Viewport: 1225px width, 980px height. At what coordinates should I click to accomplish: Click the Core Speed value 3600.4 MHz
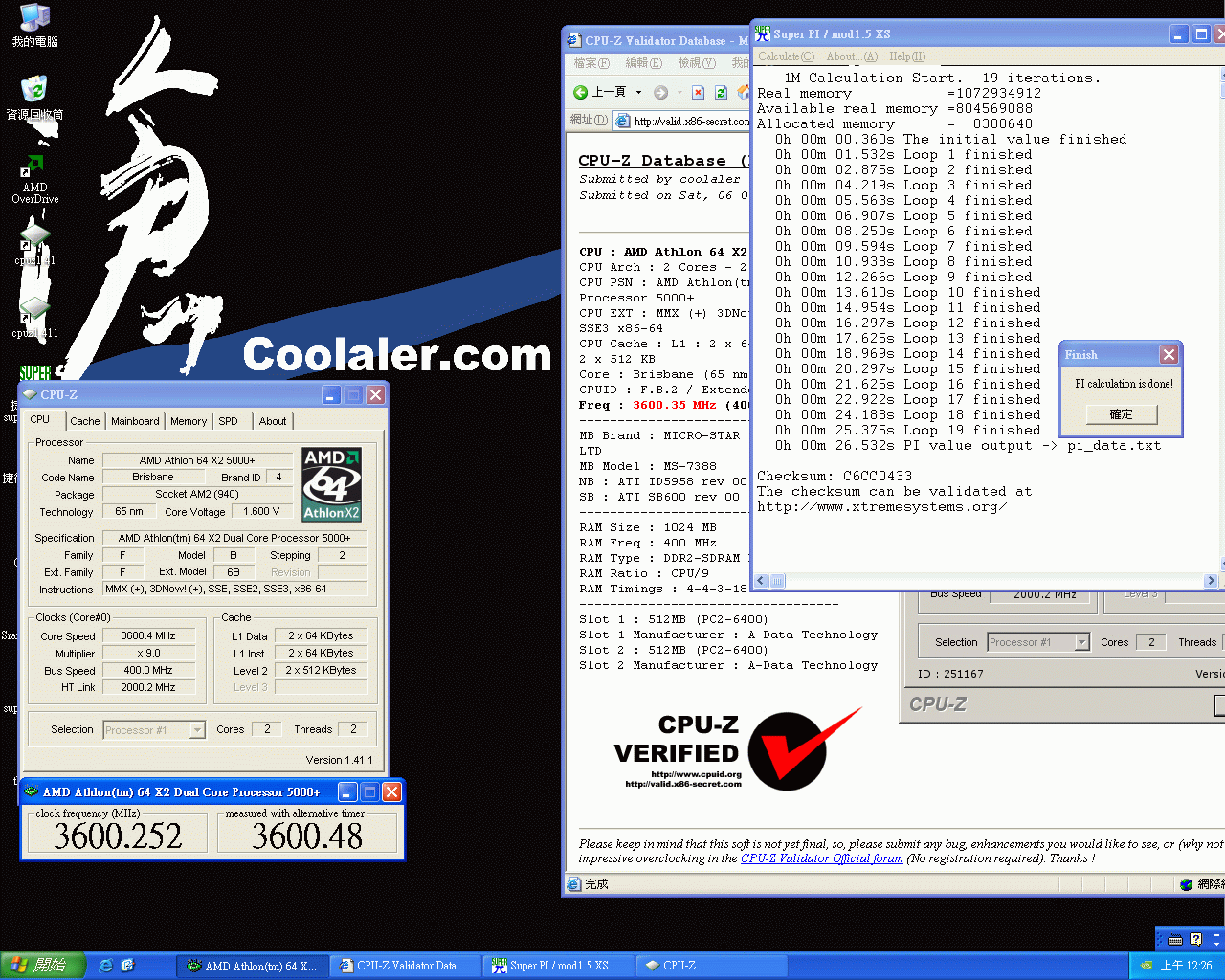[x=148, y=635]
